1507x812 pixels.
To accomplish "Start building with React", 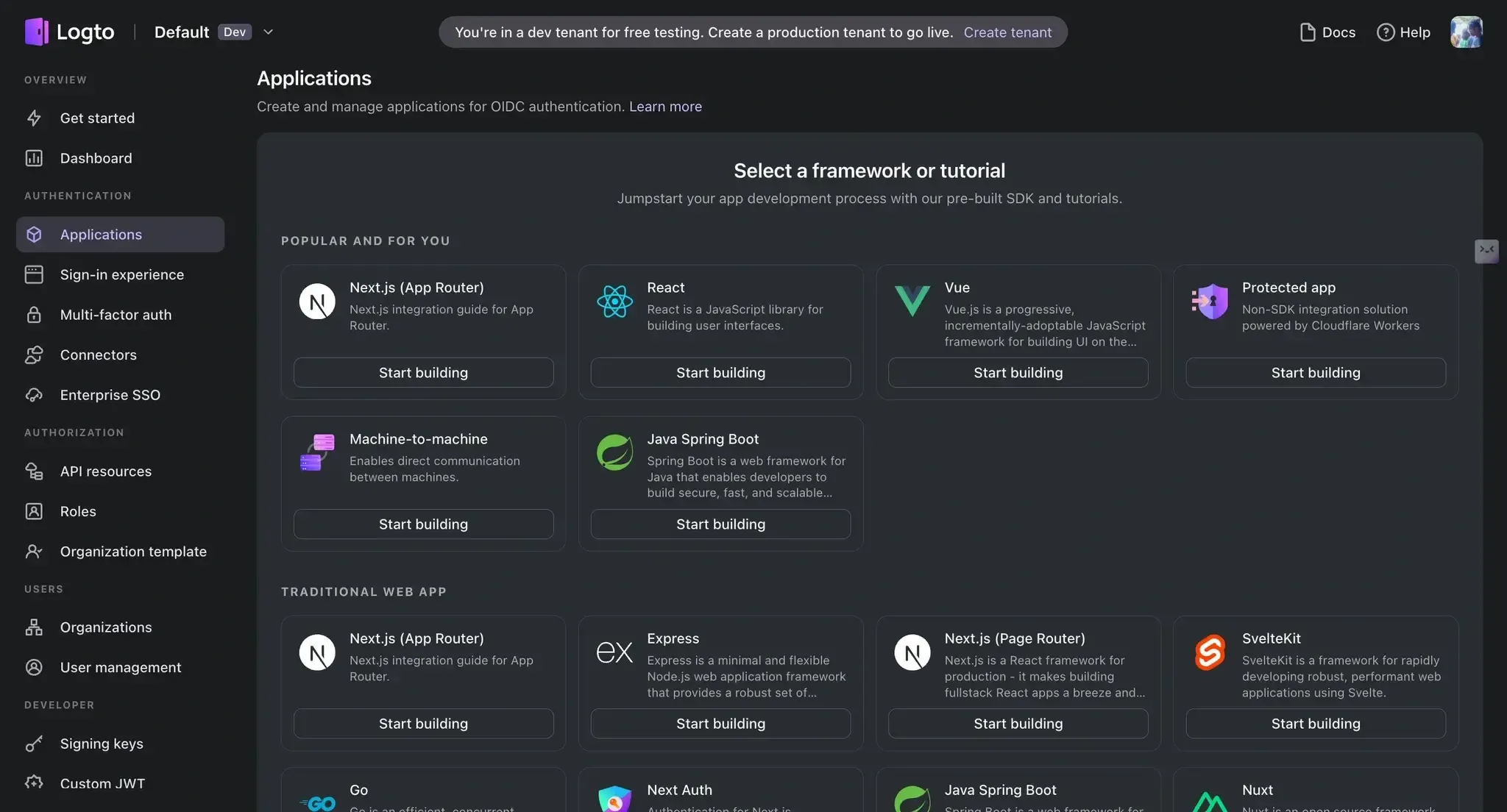I will pos(720,372).
